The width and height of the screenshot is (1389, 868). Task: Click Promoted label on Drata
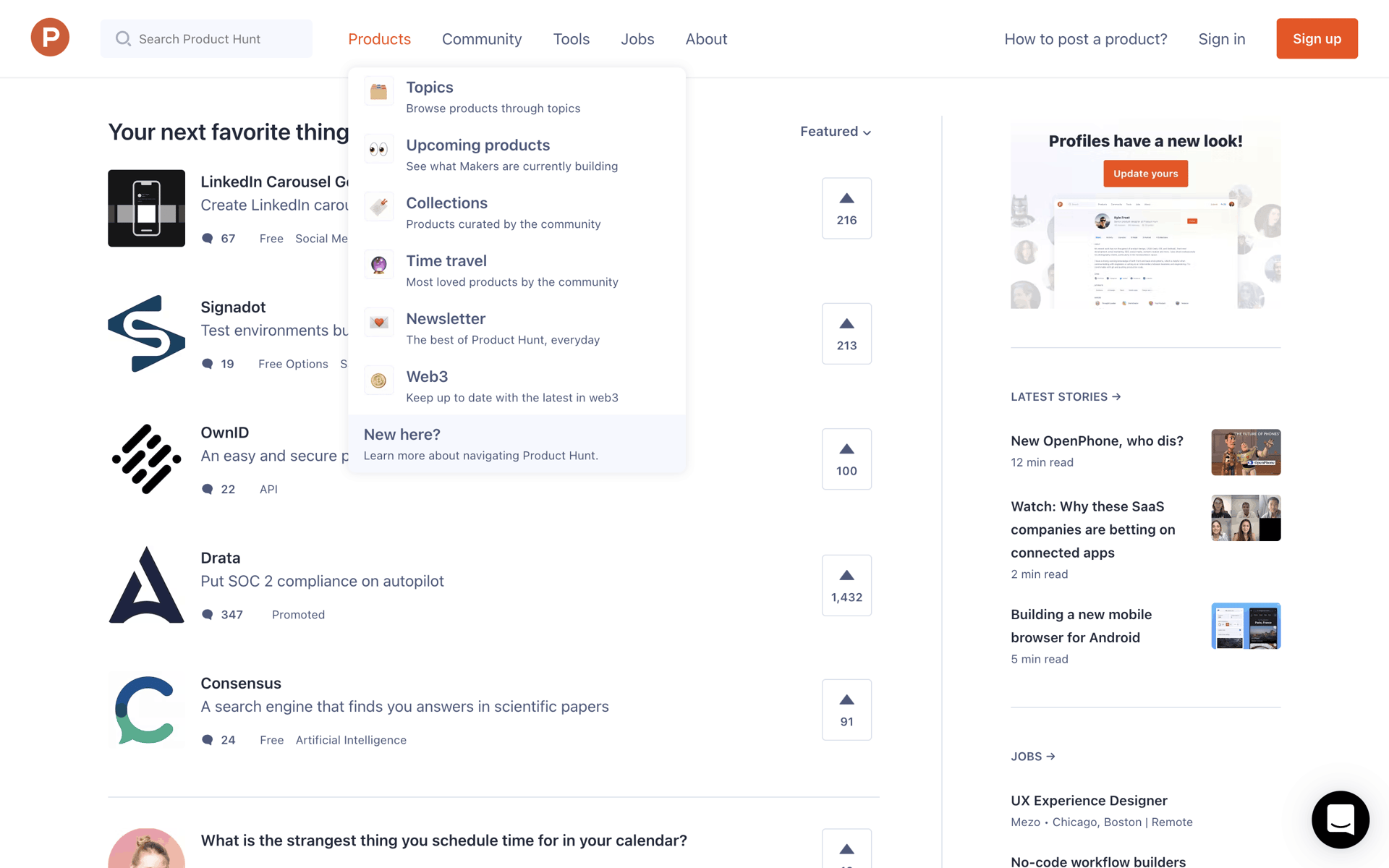pyautogui.click(x=298, y=614)
